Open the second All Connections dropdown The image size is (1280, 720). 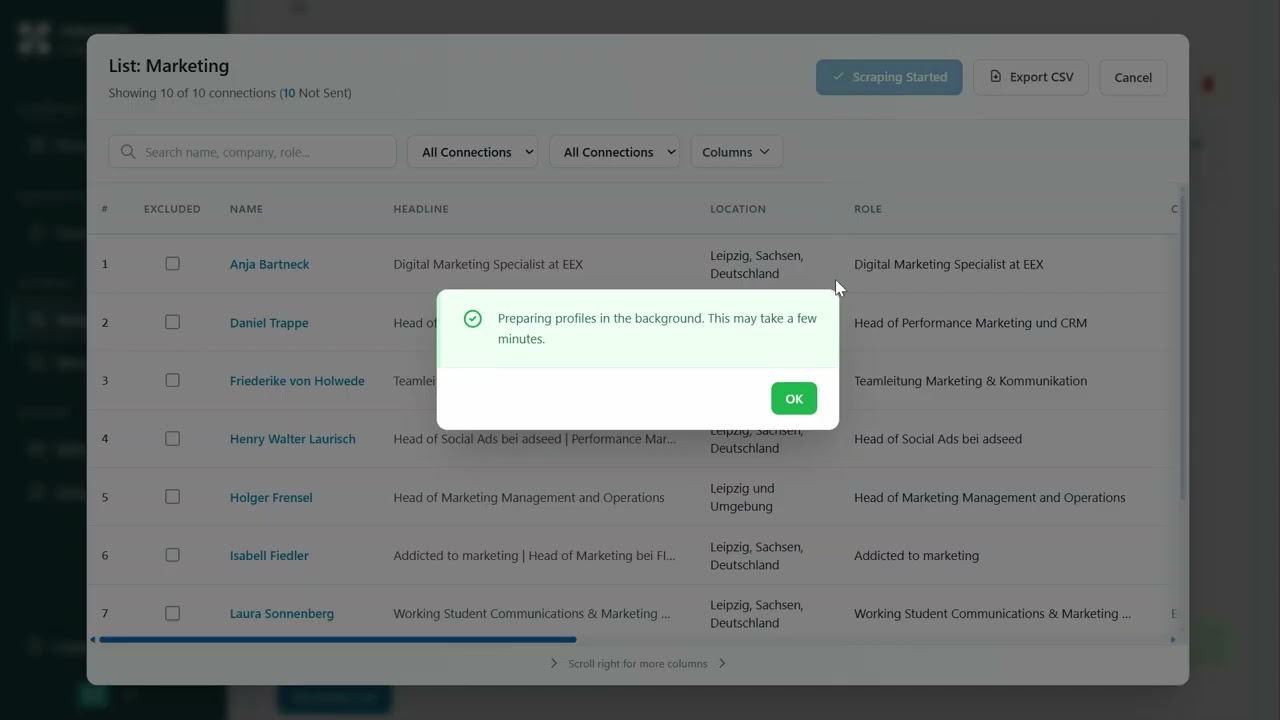point(614,152)
